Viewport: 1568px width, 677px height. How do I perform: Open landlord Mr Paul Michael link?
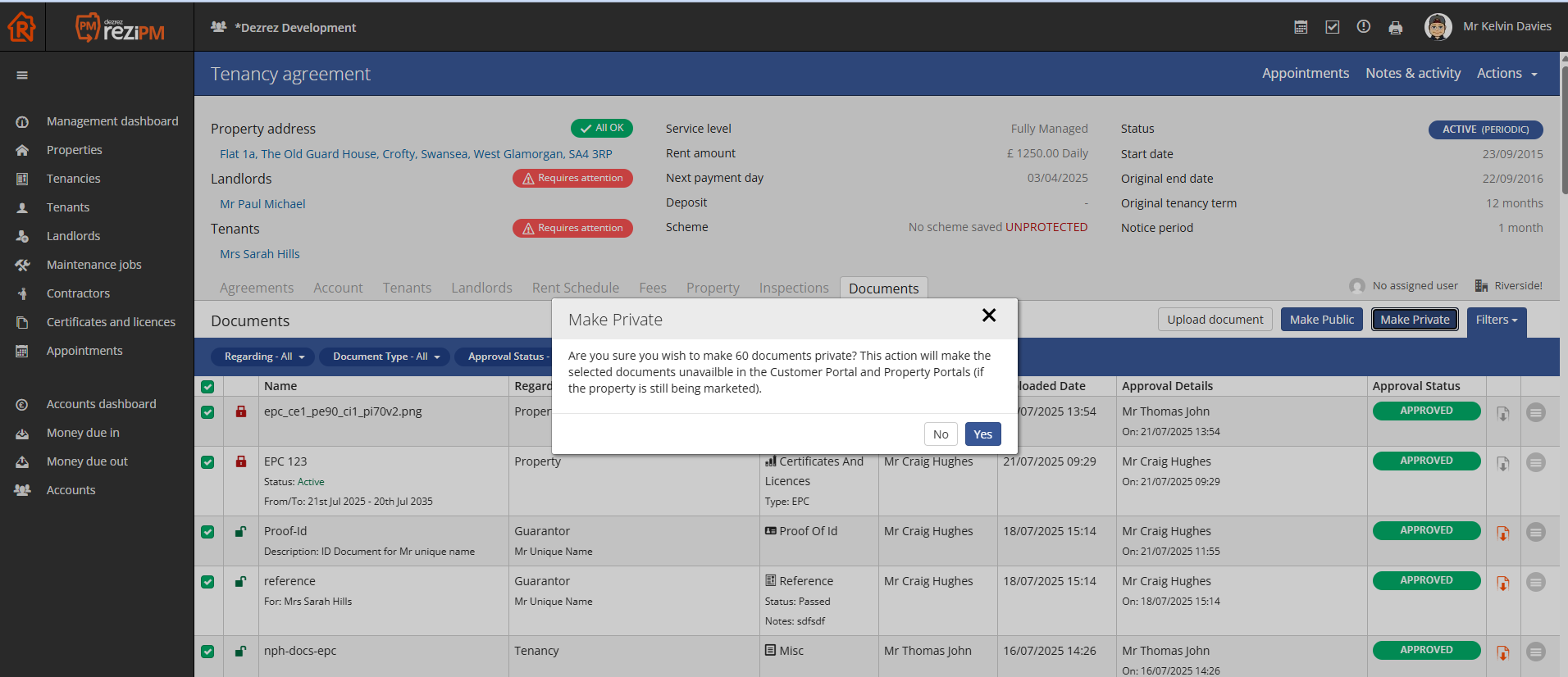pos(262,204)
